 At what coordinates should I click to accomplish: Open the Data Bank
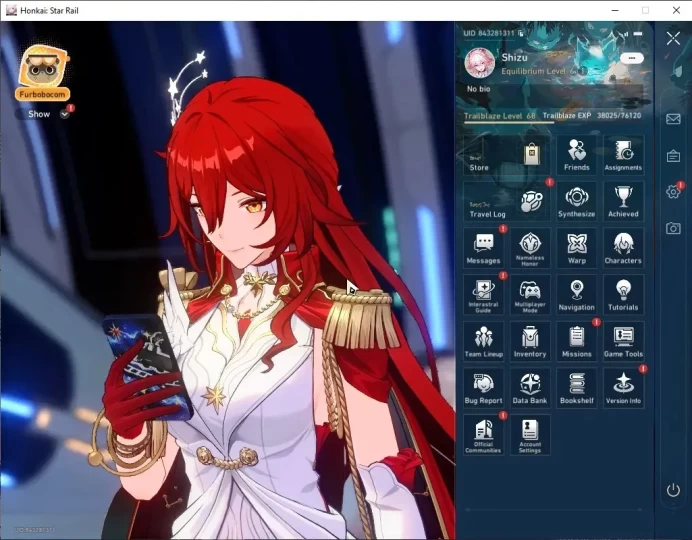click(530, 388)
